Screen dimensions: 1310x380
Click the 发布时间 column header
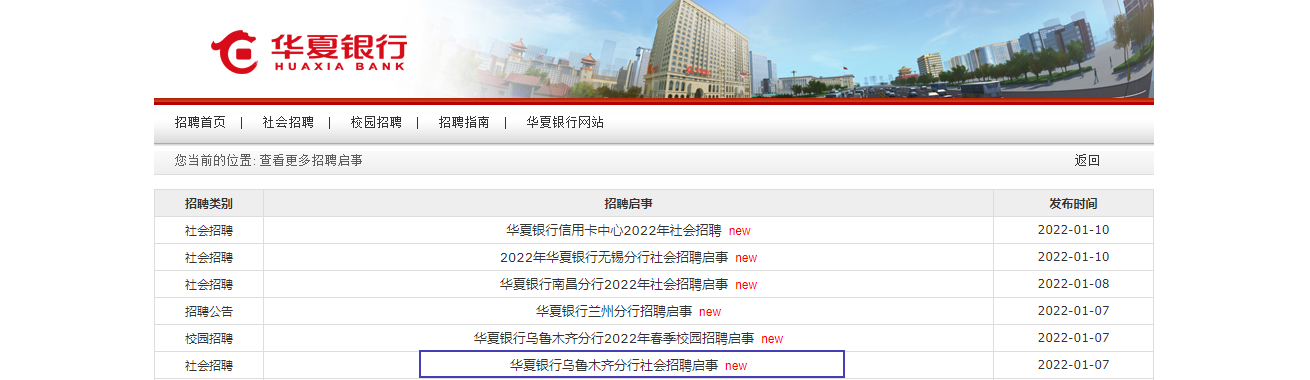point(1073,203)
